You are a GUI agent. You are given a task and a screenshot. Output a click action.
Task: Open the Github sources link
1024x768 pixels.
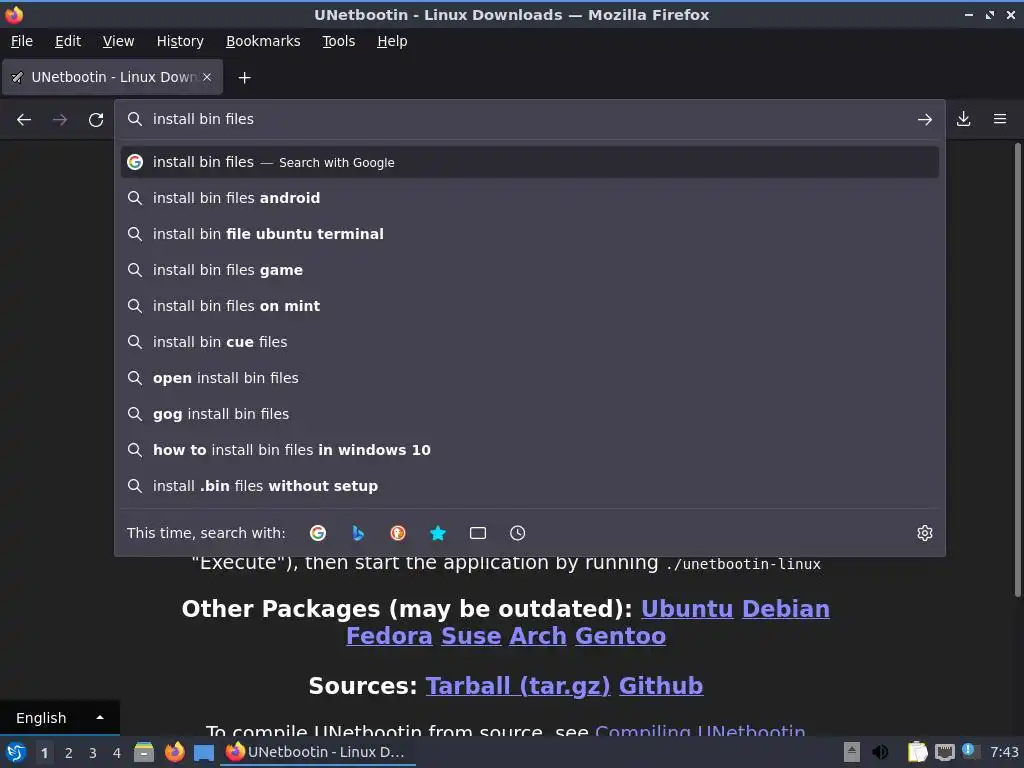point(661,686)
